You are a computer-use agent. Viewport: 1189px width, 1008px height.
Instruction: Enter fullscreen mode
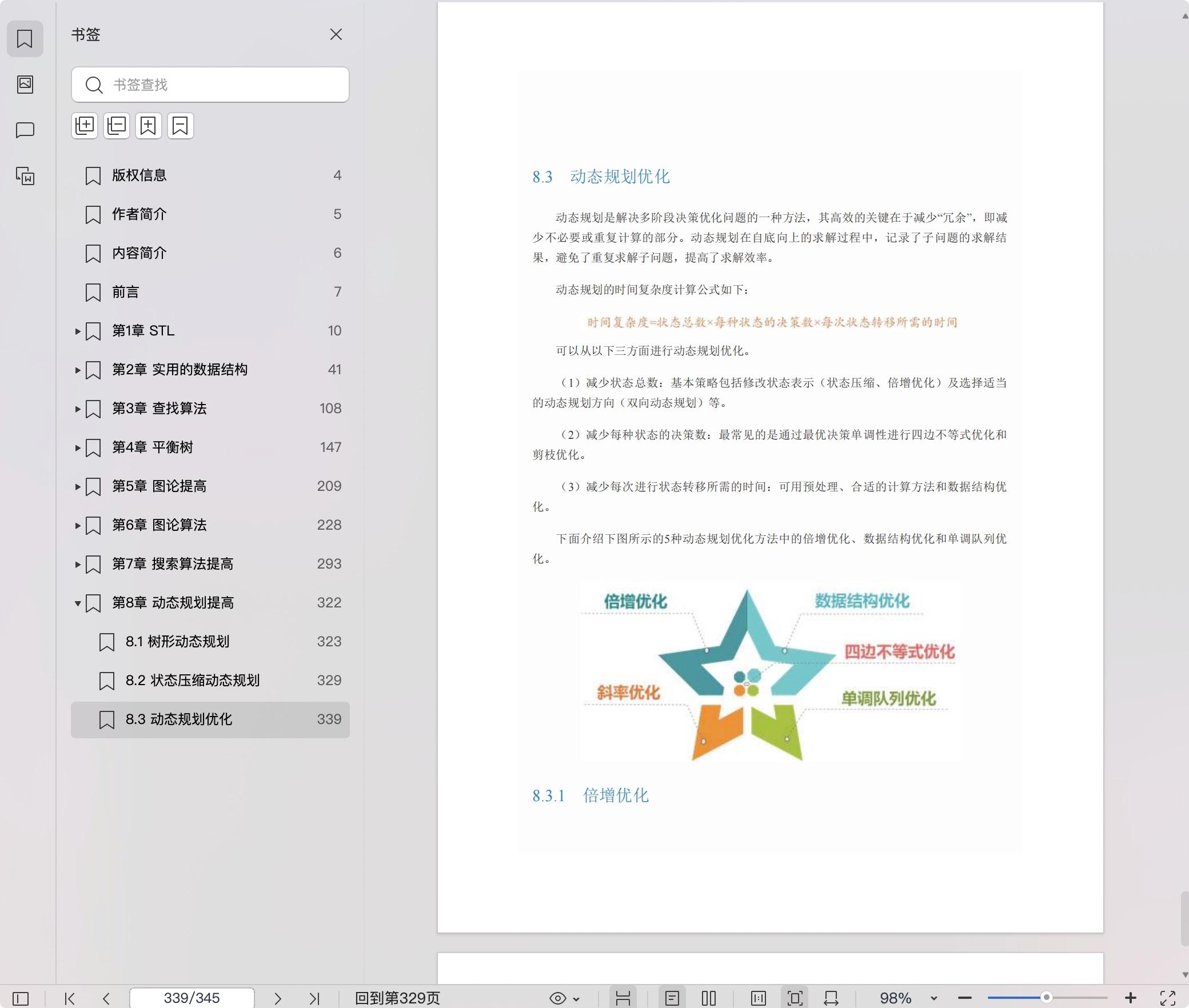pos(1167,998)
